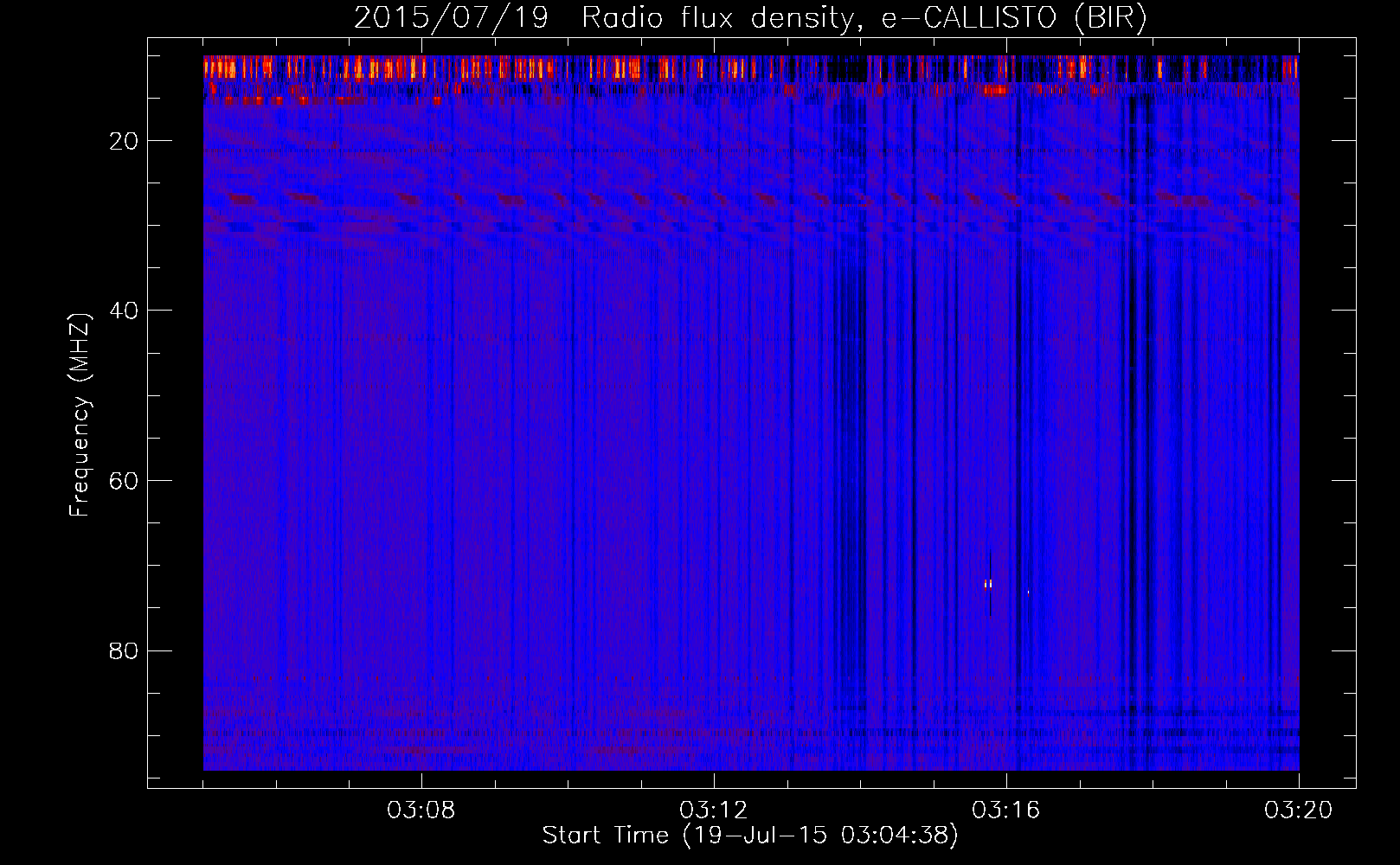Click the 03:16 time tick label
The height and width of the screenshot is (865, 1400).
click(x=1006, y=811)
